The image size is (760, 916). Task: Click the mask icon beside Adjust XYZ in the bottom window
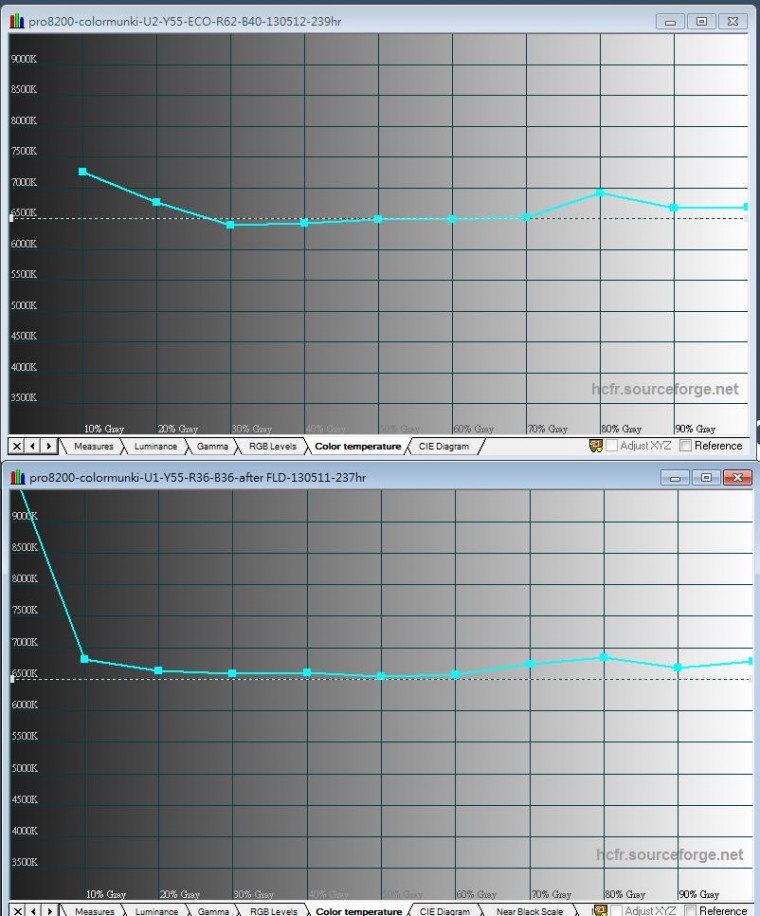600,910
